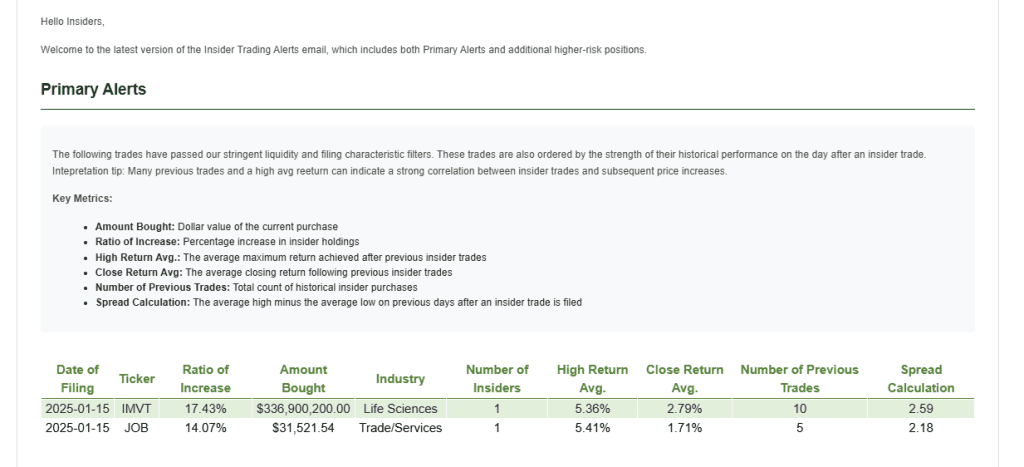The image size is (1024, 467).
Task: Click the Ticker column header
Action: click(x=137, y=379)
